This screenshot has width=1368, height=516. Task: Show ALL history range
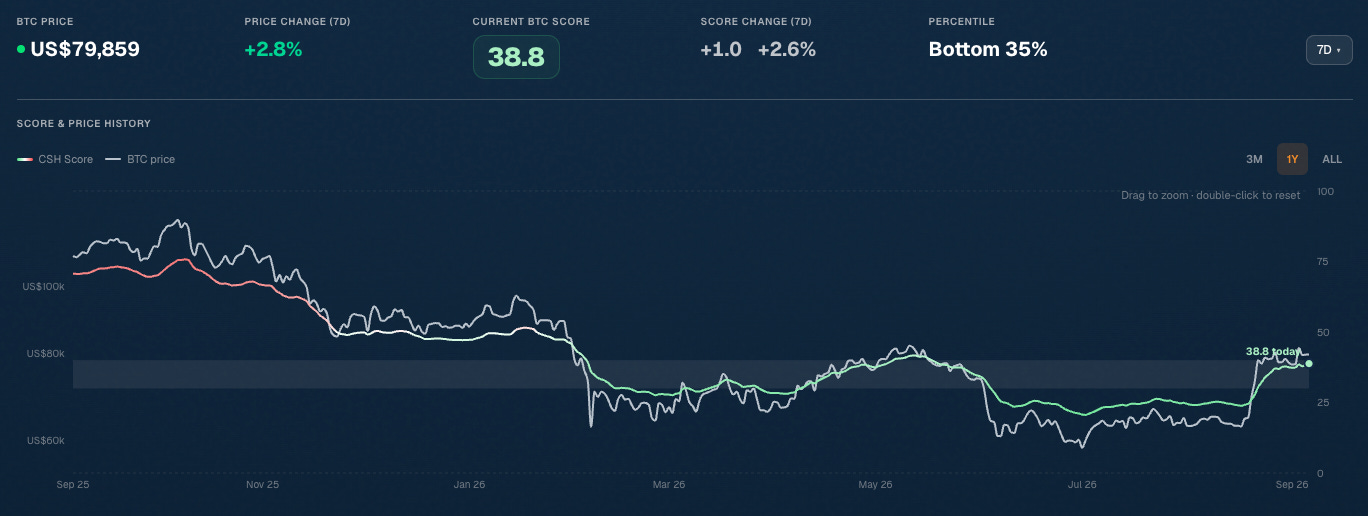tap(1332, 159)
